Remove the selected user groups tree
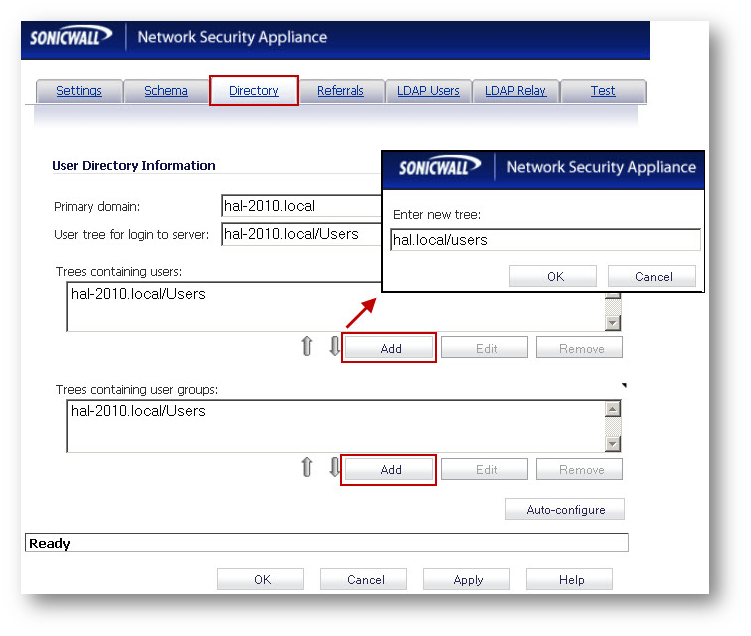This screenshot has height=636, width=751. point(580,469)
